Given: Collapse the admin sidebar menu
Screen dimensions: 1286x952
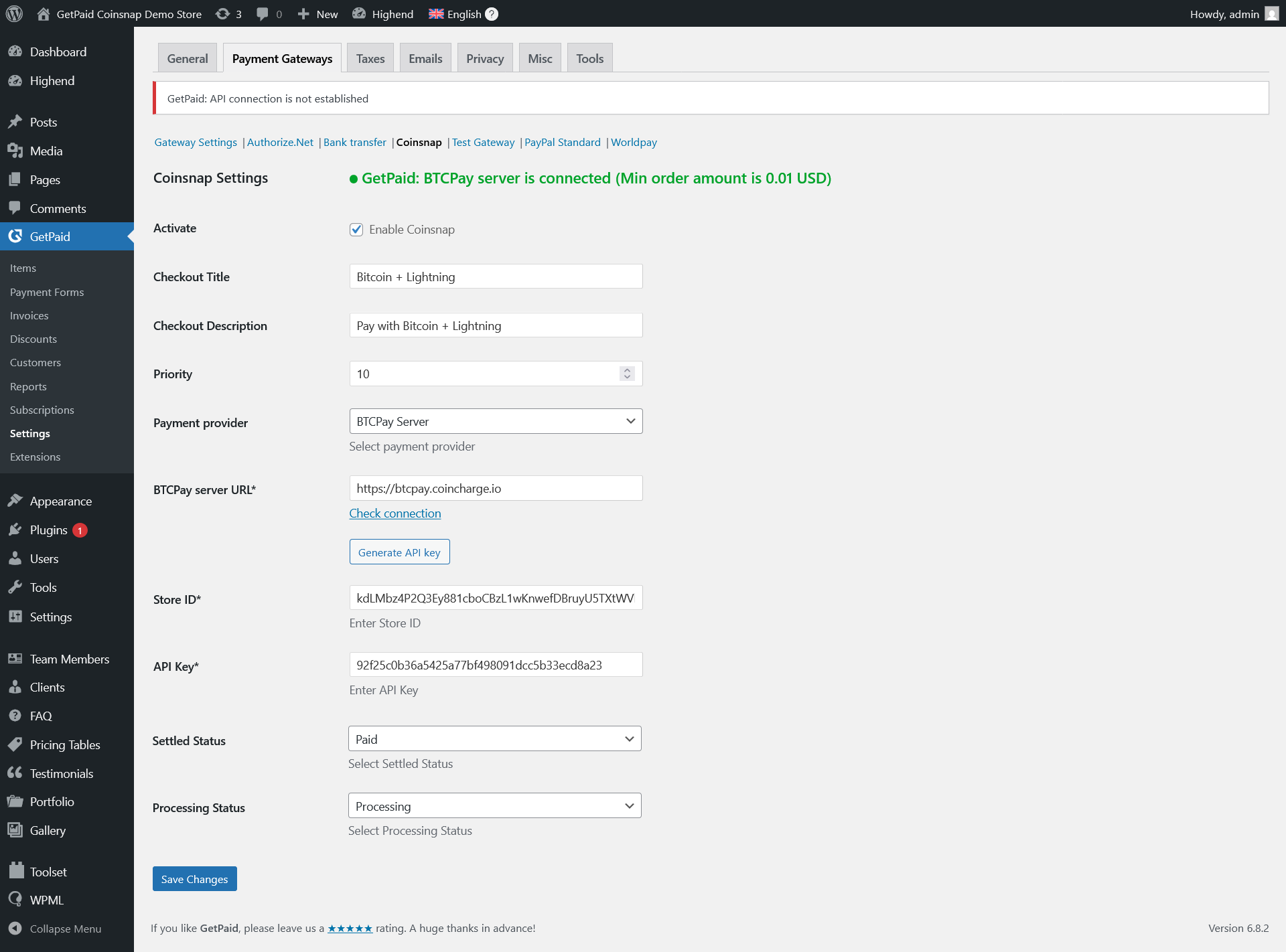Looking at the screenshot, I should pyautogui.click(x=67, y=929).
